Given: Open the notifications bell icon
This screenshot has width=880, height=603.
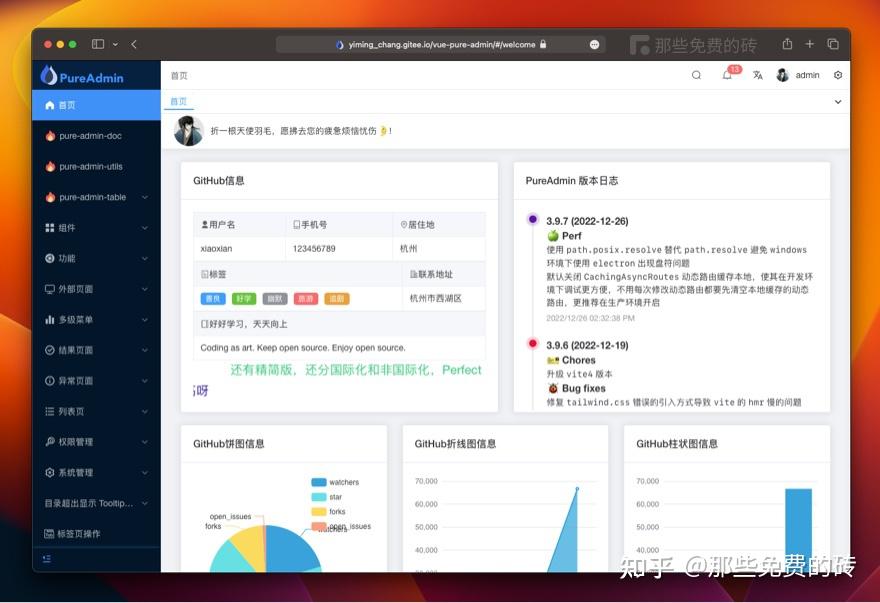Looking at the screenshot, I should pyautogui.click(x=727, y=75).
